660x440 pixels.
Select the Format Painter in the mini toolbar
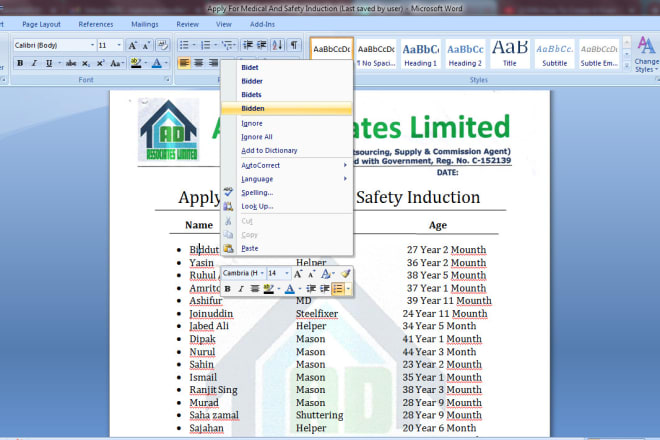coord(345,273)
